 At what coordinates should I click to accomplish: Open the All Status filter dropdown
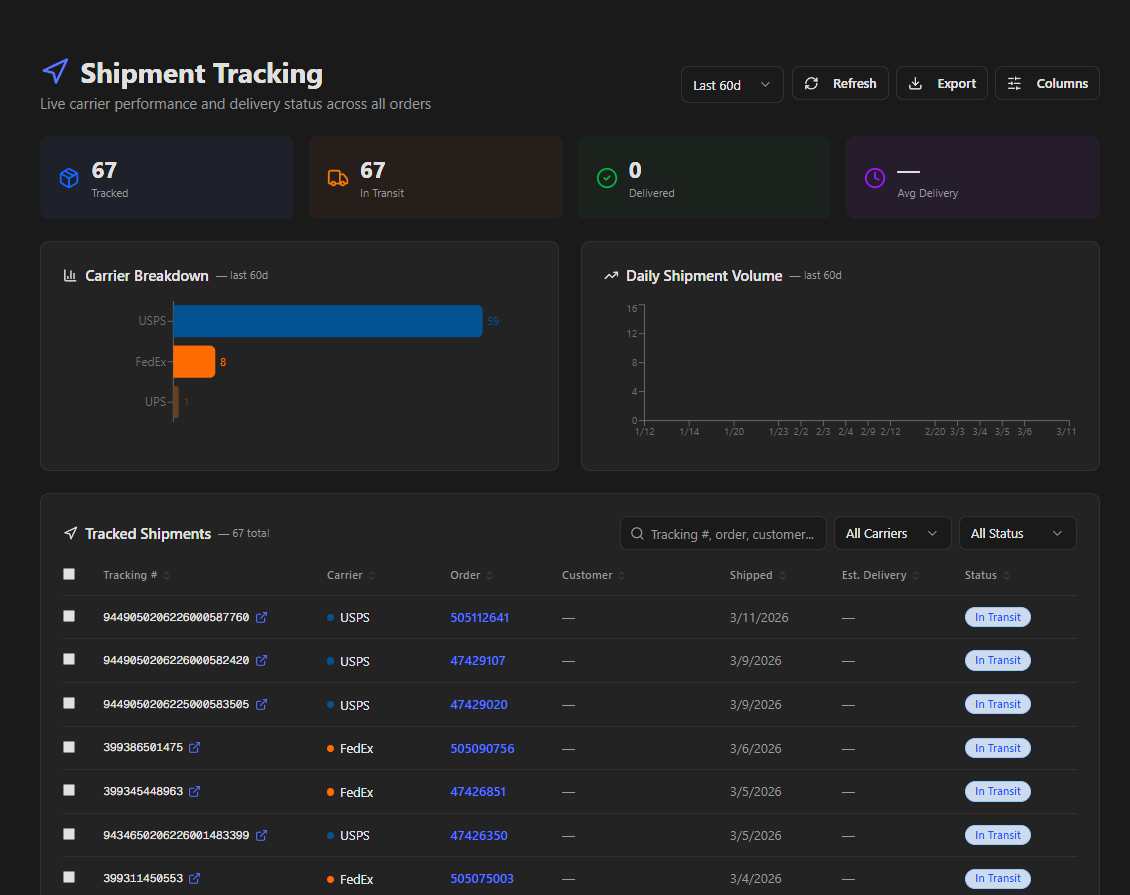pyautogui.click(x=1018, y=533)
